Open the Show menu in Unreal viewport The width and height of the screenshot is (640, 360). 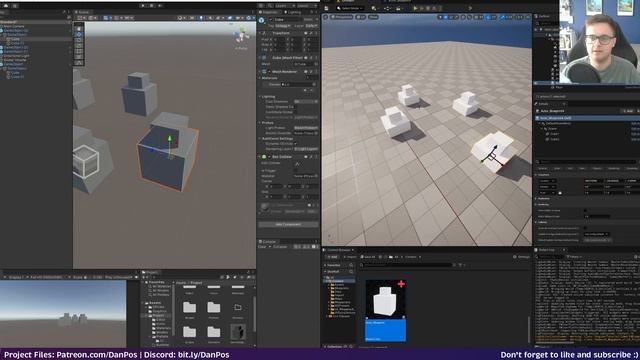(x=373, y=17)
